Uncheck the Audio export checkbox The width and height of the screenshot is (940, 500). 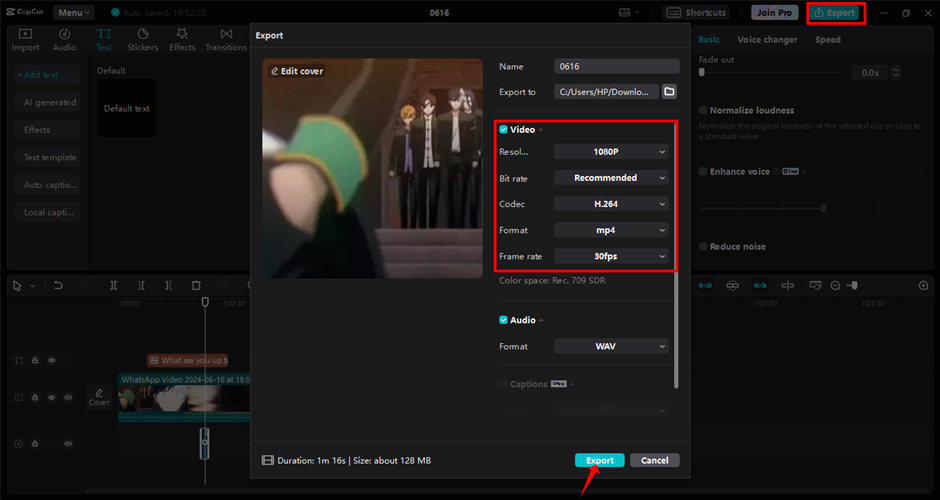[504, 320]
